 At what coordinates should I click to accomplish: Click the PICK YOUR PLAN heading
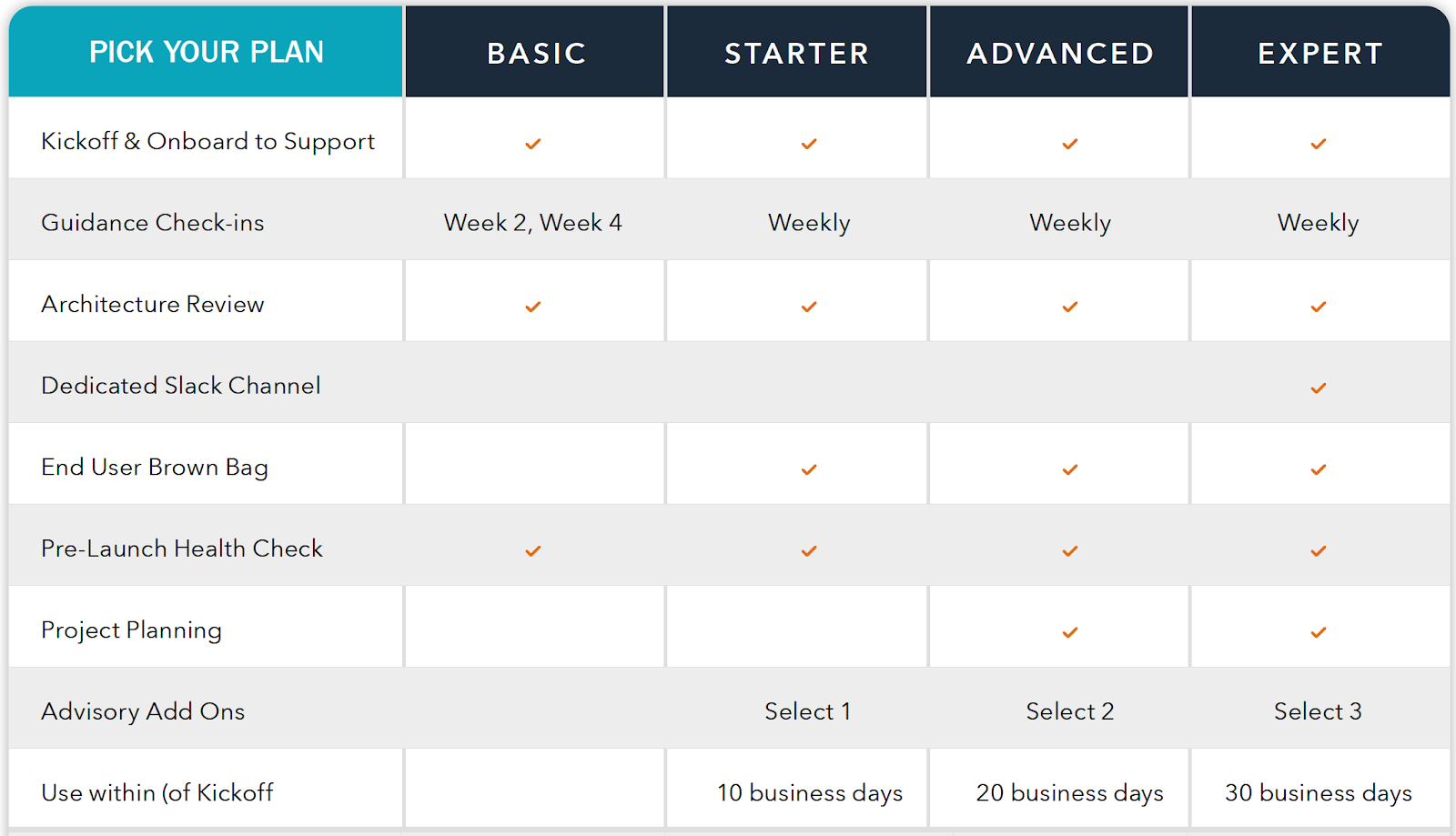[206, 52]
